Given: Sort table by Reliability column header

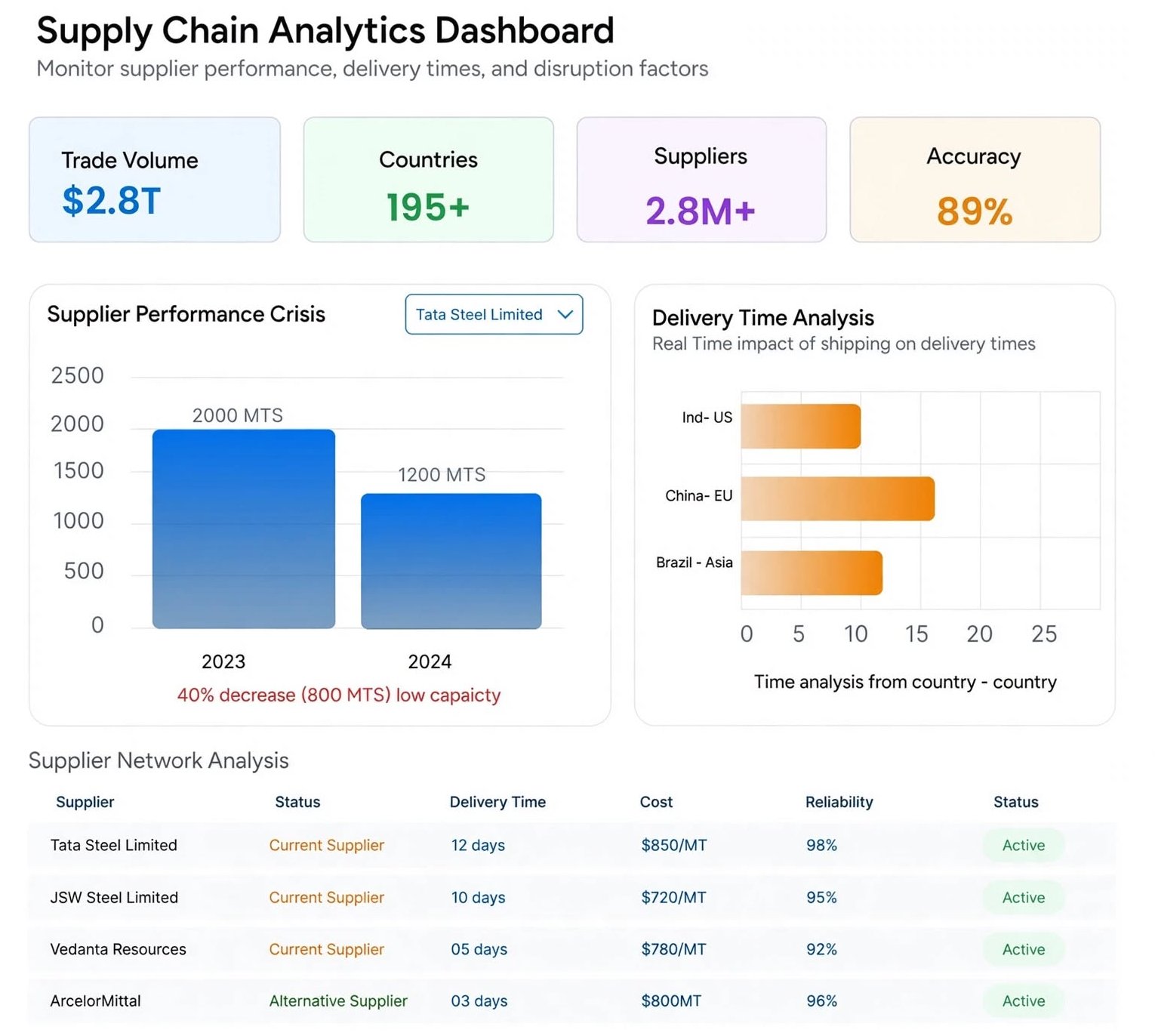Looking at the screenshot, I should tap(839, 802).
